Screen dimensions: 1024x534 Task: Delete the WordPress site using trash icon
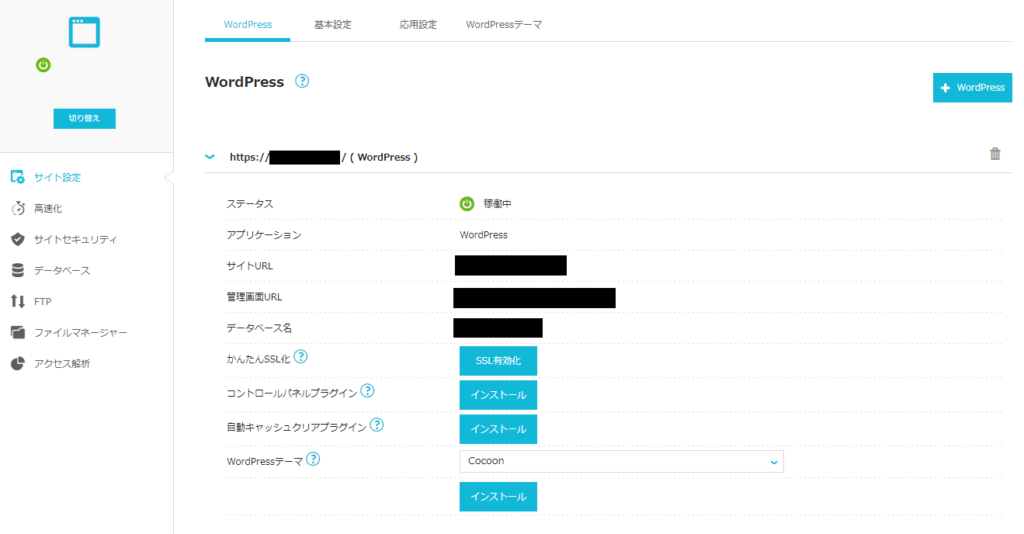point(995,154)
